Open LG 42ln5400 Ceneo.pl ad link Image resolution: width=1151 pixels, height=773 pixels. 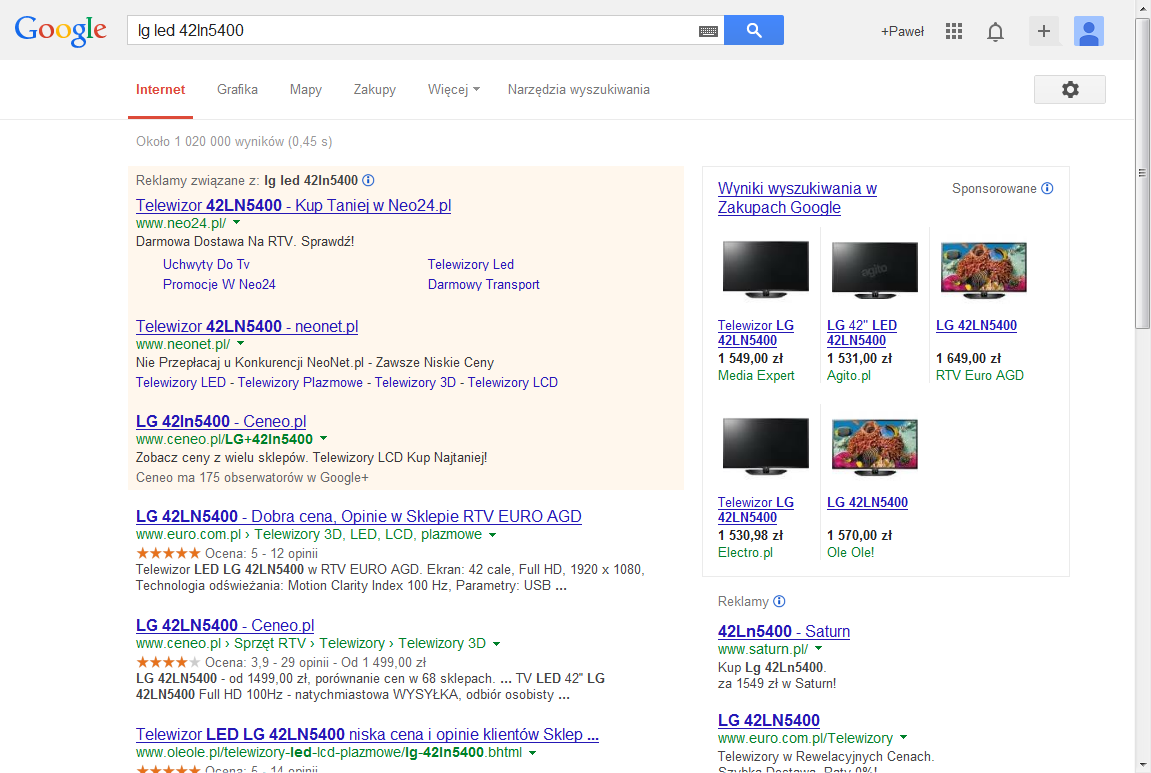pyautogui.click(x=221, y=421)
